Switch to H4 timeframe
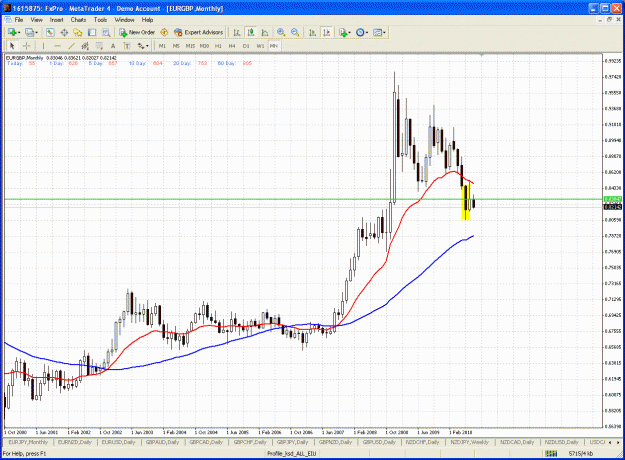The height and width of the screenshot is (460, 625). coord(232,46)
